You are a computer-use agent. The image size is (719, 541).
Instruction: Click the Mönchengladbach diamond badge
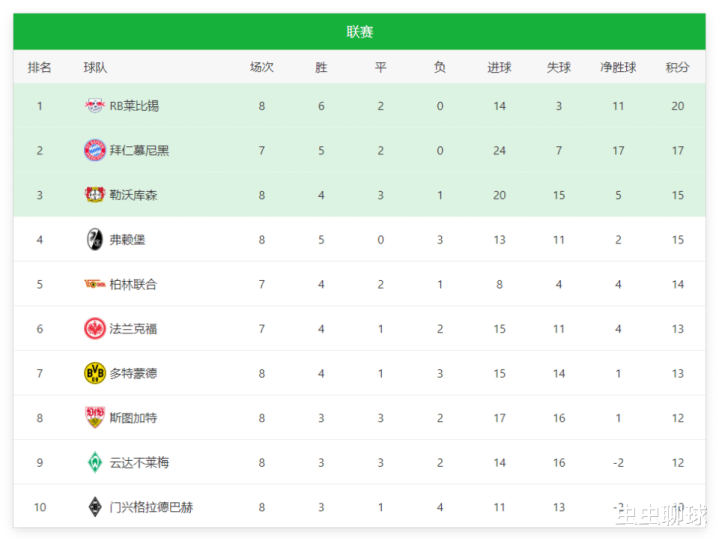[95, 507]
